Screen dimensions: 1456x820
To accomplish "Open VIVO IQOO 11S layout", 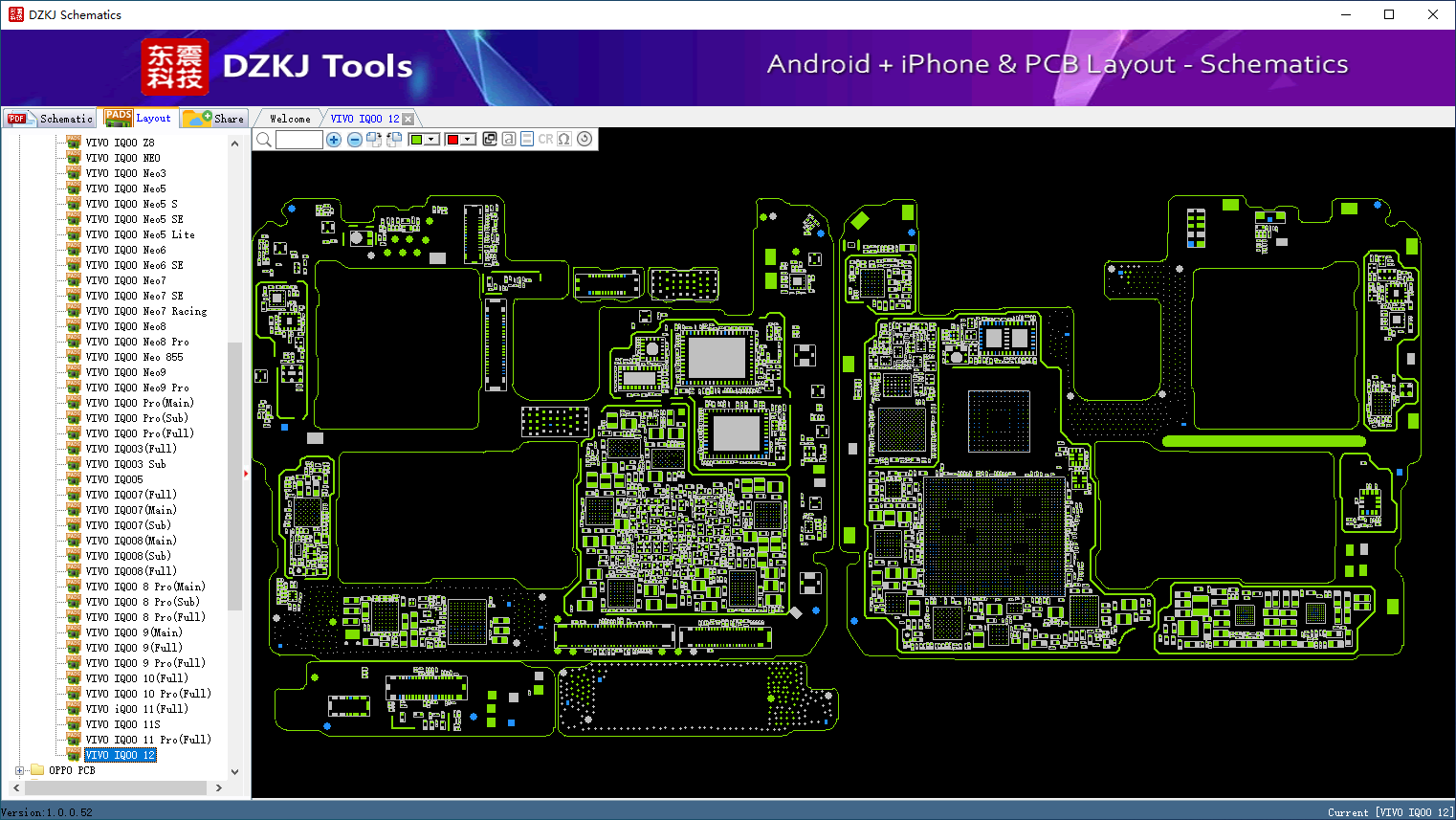I will 122,724.
